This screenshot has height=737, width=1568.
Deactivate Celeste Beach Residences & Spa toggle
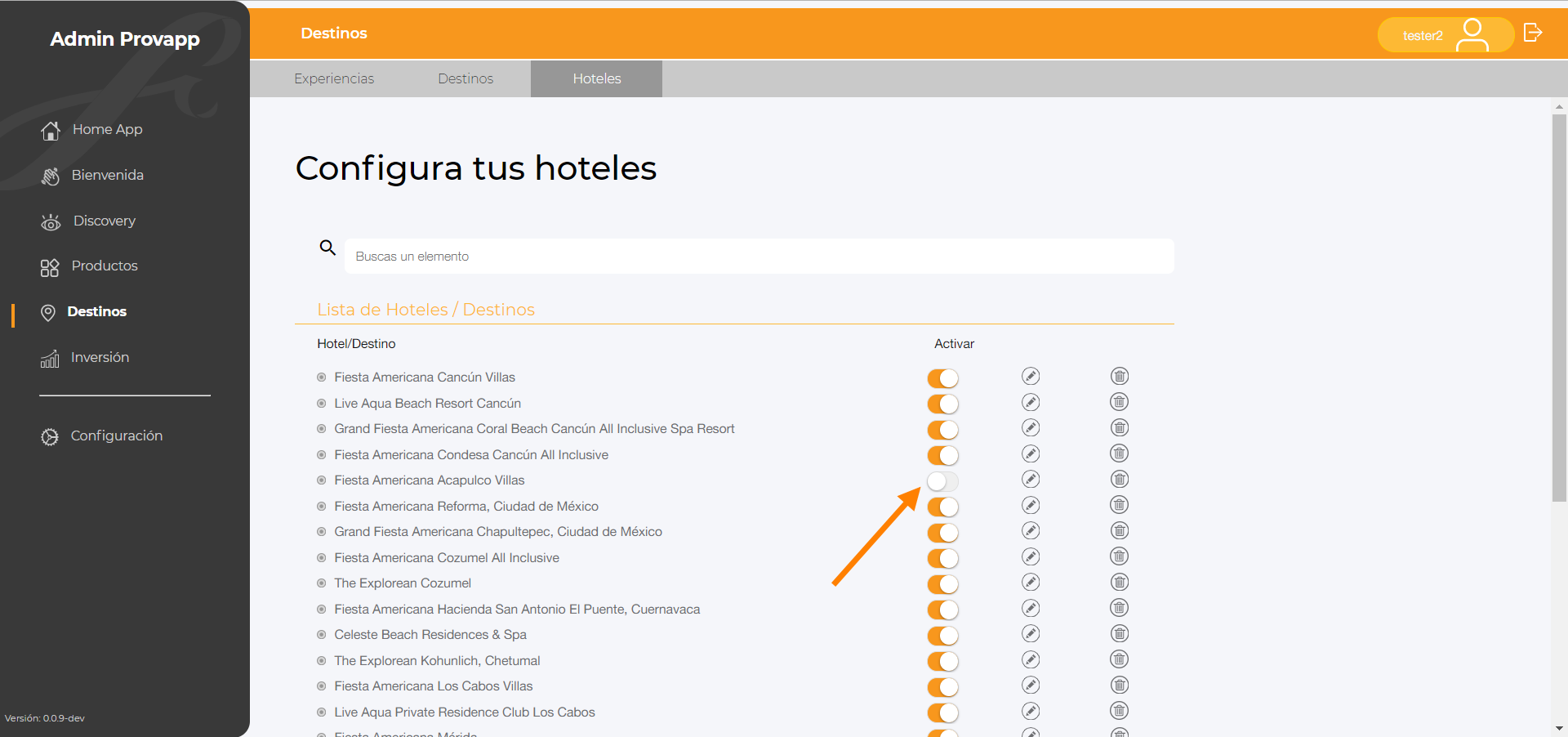coord(942,636)
